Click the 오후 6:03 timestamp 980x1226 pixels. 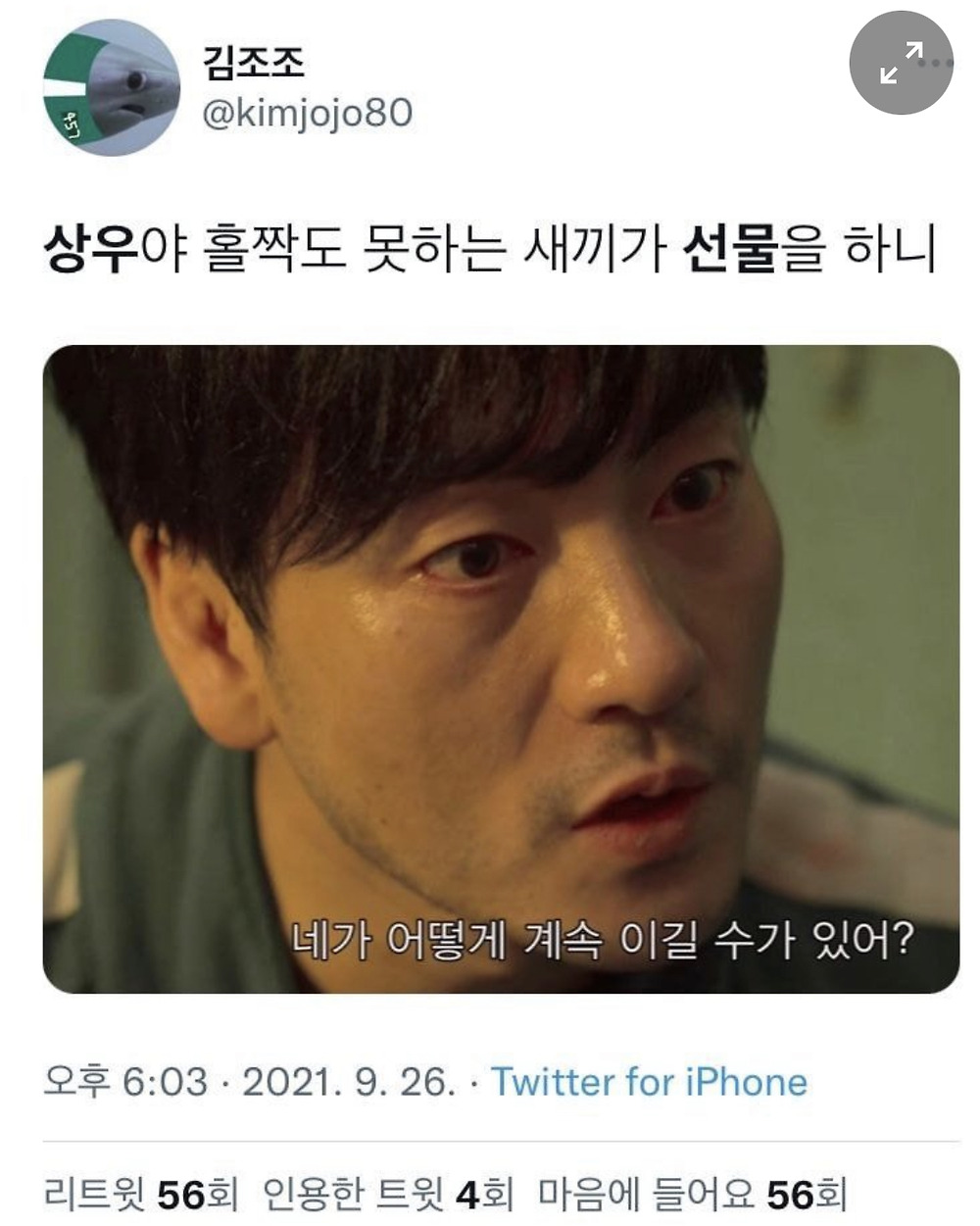(126, 1082)
